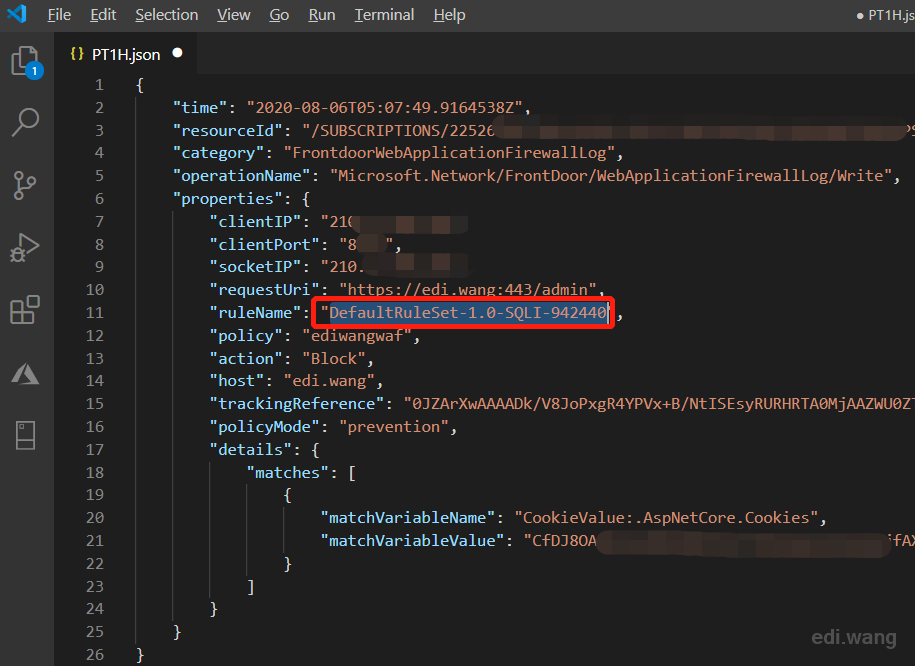Click the "prevention" policyMode value
The height and width of the screenshot is (666, 915).
coord(394,427)
